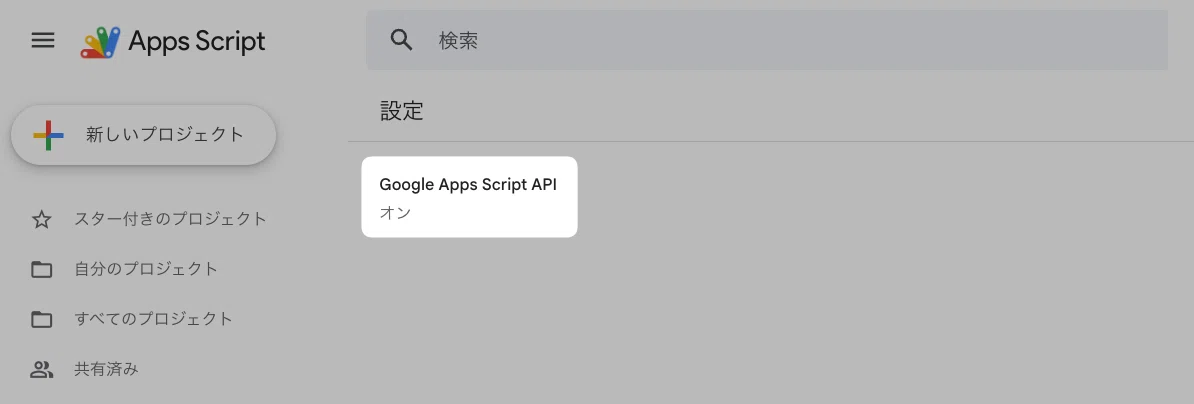
Task: Click the colorful plus icon
Action: point(48,135)
